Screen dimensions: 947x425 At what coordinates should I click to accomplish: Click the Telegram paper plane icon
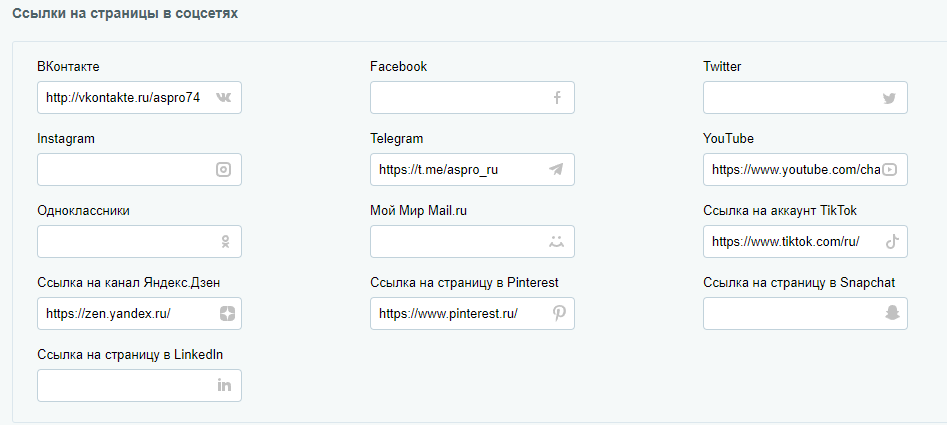coord(556,170)
